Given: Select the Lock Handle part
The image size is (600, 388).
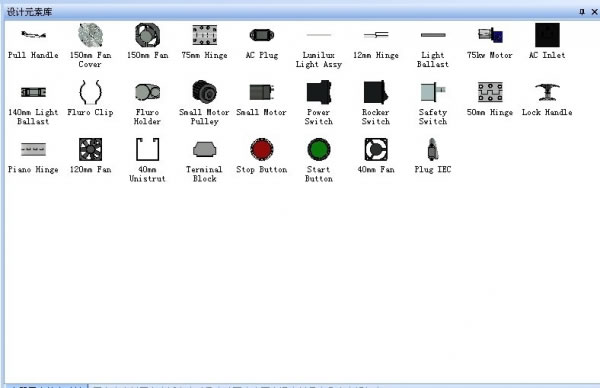Looking at the screenshot, I should pyautogui.click(x=547, y=92).
